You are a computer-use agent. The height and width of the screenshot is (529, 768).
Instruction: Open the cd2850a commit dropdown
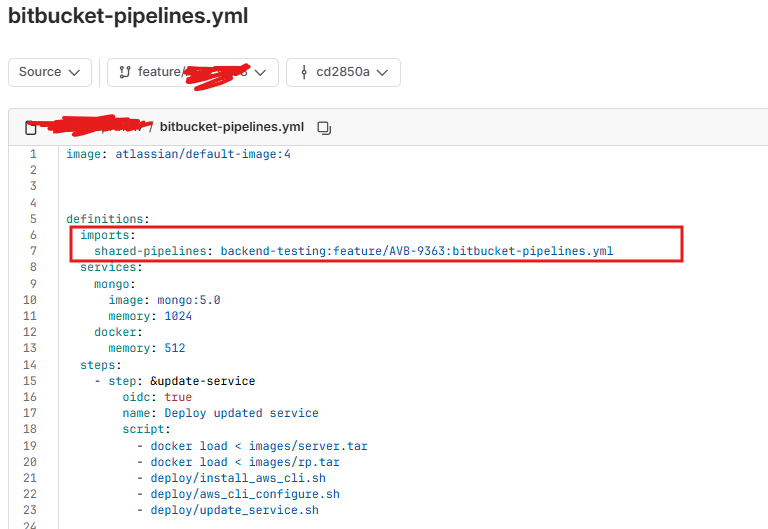pyautogui.click(x=343, y=72)
